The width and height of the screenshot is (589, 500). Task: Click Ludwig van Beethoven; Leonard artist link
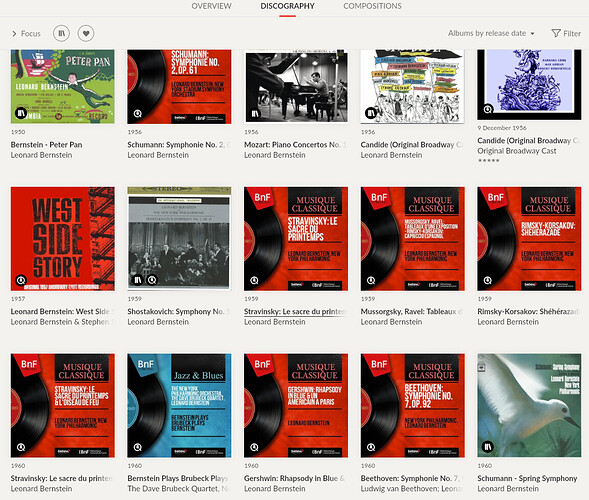click(x=412, y=489)
